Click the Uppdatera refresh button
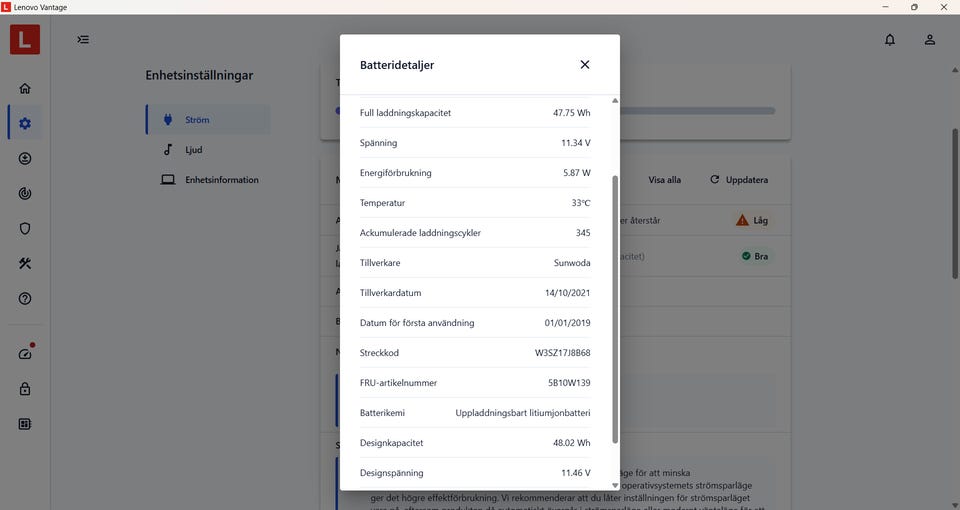 point(739,180)
